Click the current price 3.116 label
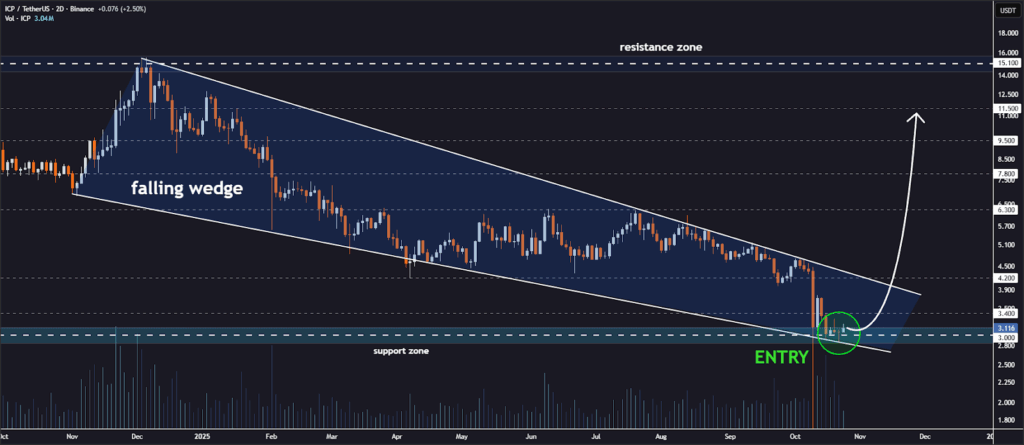The image size is (1024, 445). [1005, 327]
